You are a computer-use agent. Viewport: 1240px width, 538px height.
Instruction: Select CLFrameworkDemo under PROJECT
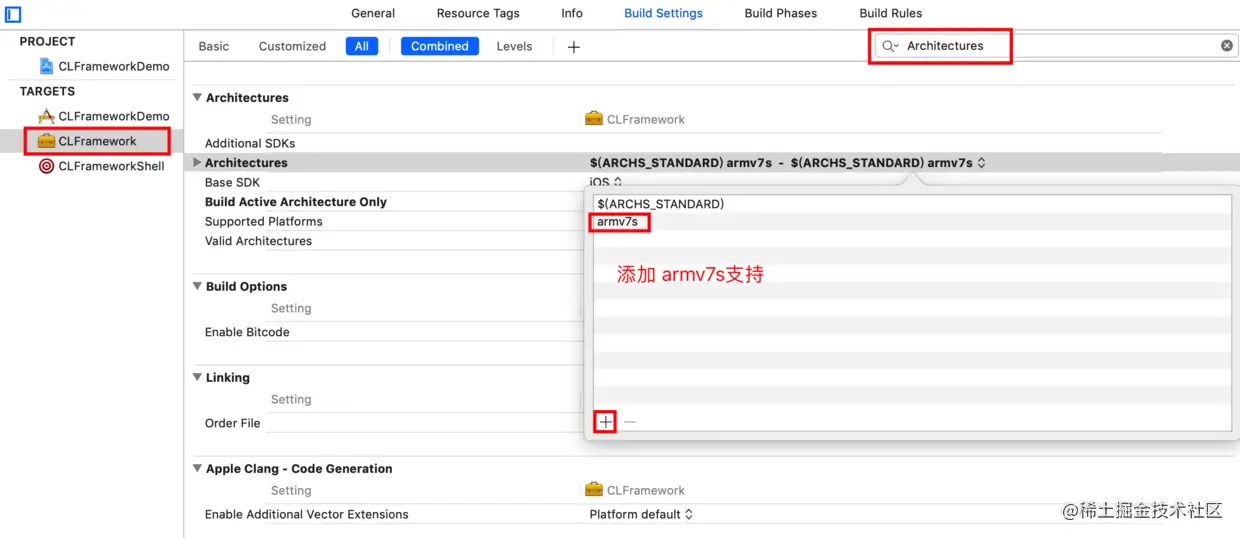pos(114,66)
